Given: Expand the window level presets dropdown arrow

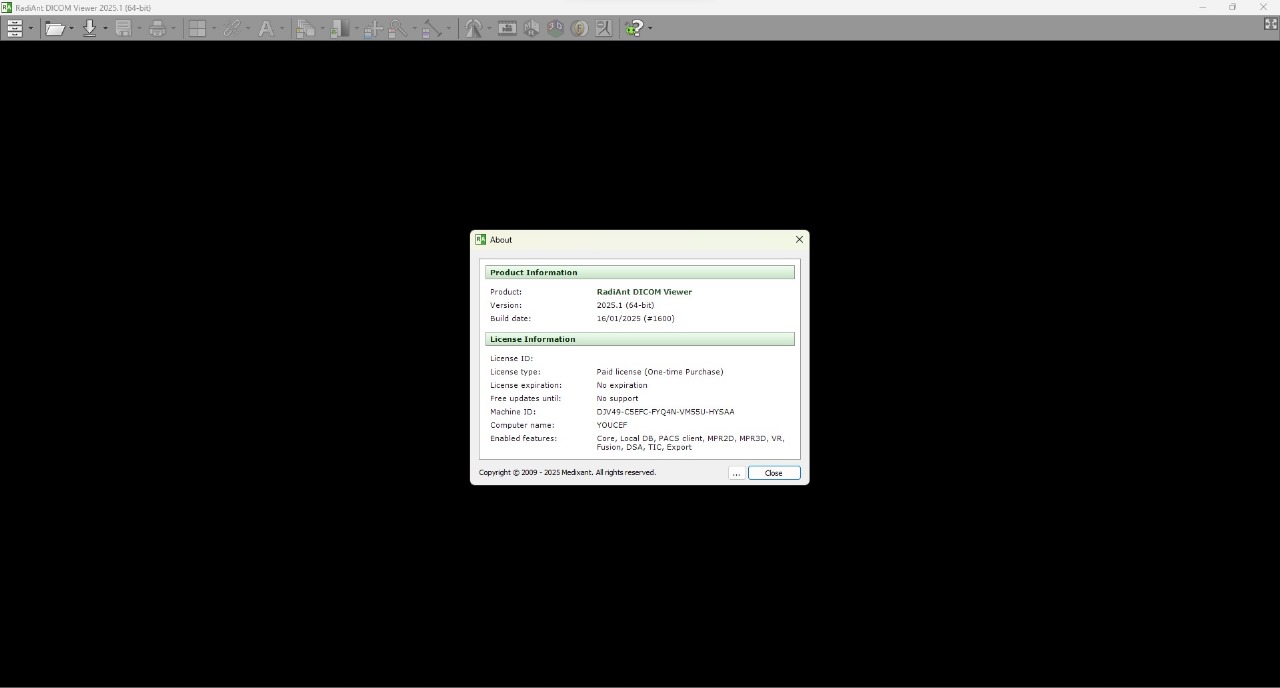Looking at the screenshot, I should [355, 28].
